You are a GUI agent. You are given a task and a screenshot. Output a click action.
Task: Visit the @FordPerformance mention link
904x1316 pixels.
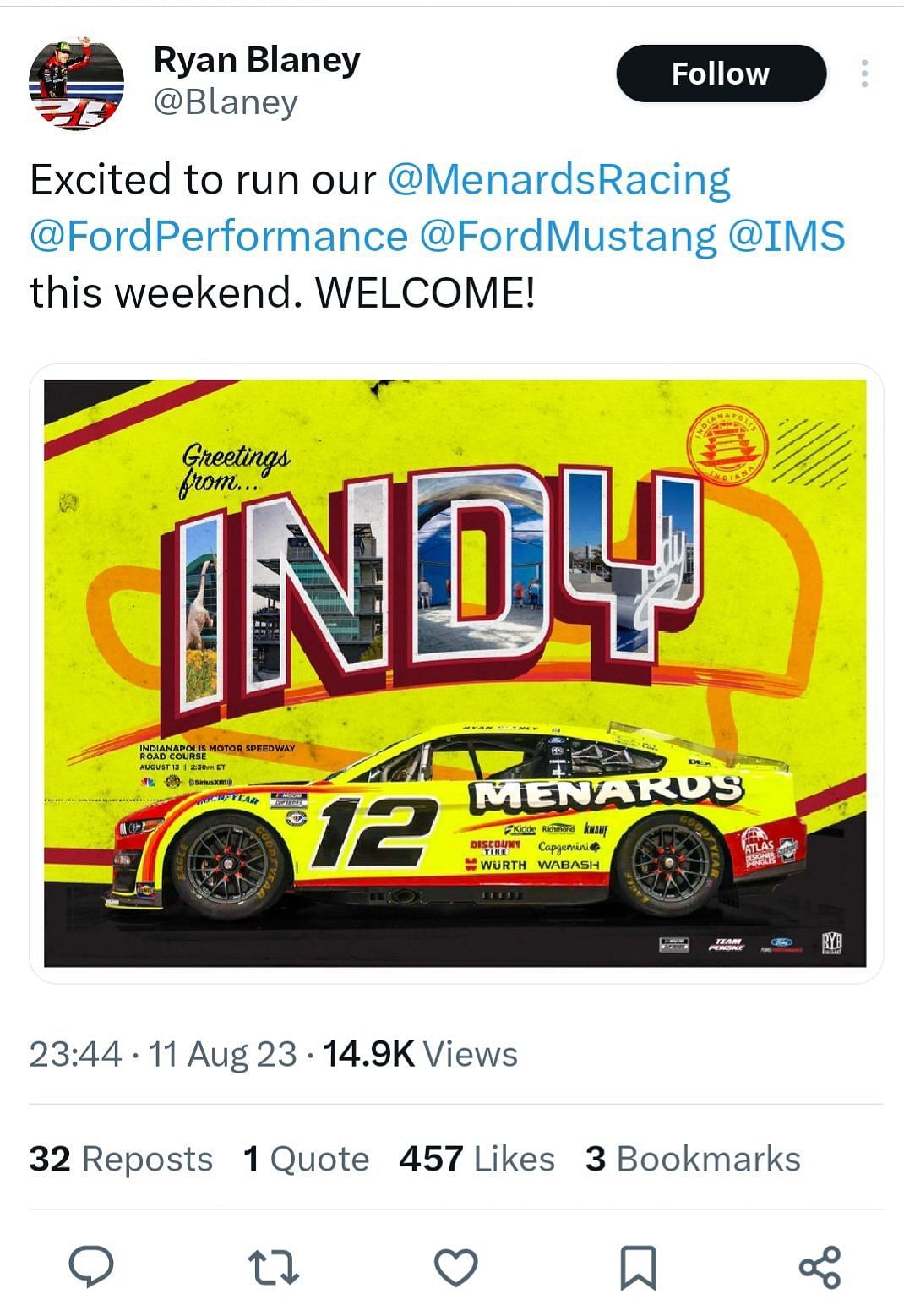click(x=218, y=237)
